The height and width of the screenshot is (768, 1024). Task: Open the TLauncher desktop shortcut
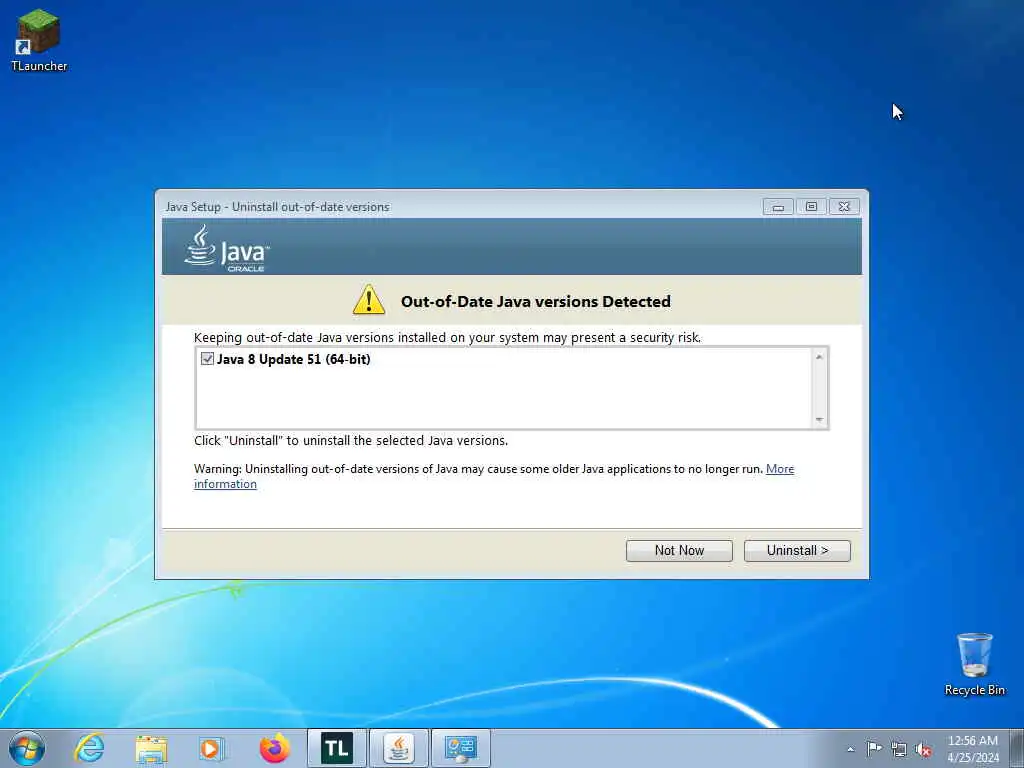point(39,40)
